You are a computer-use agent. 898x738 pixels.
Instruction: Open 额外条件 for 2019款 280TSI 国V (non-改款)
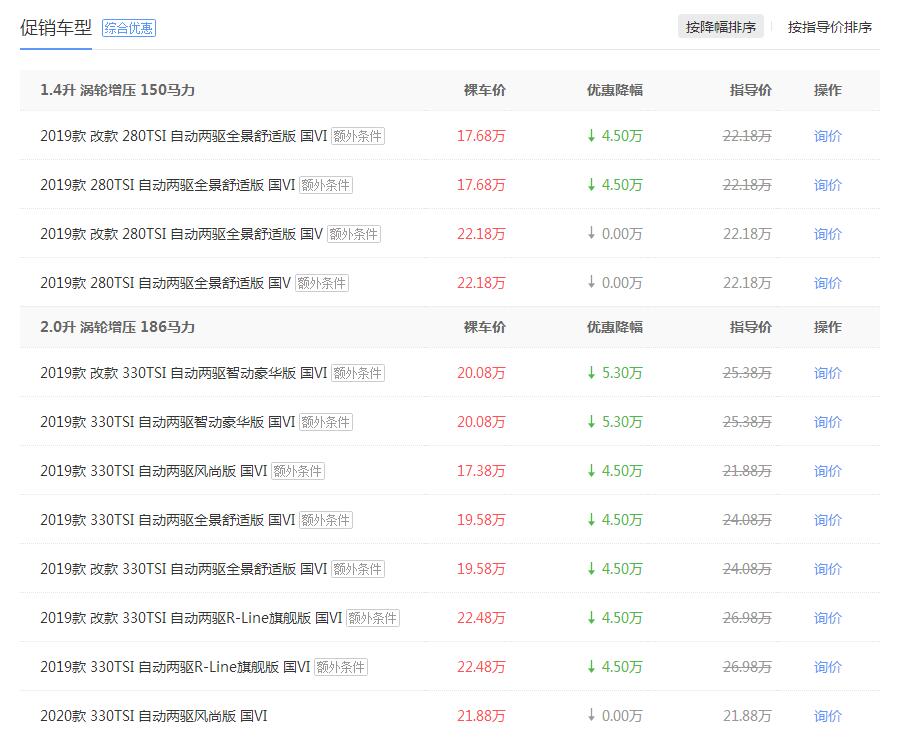321,283
